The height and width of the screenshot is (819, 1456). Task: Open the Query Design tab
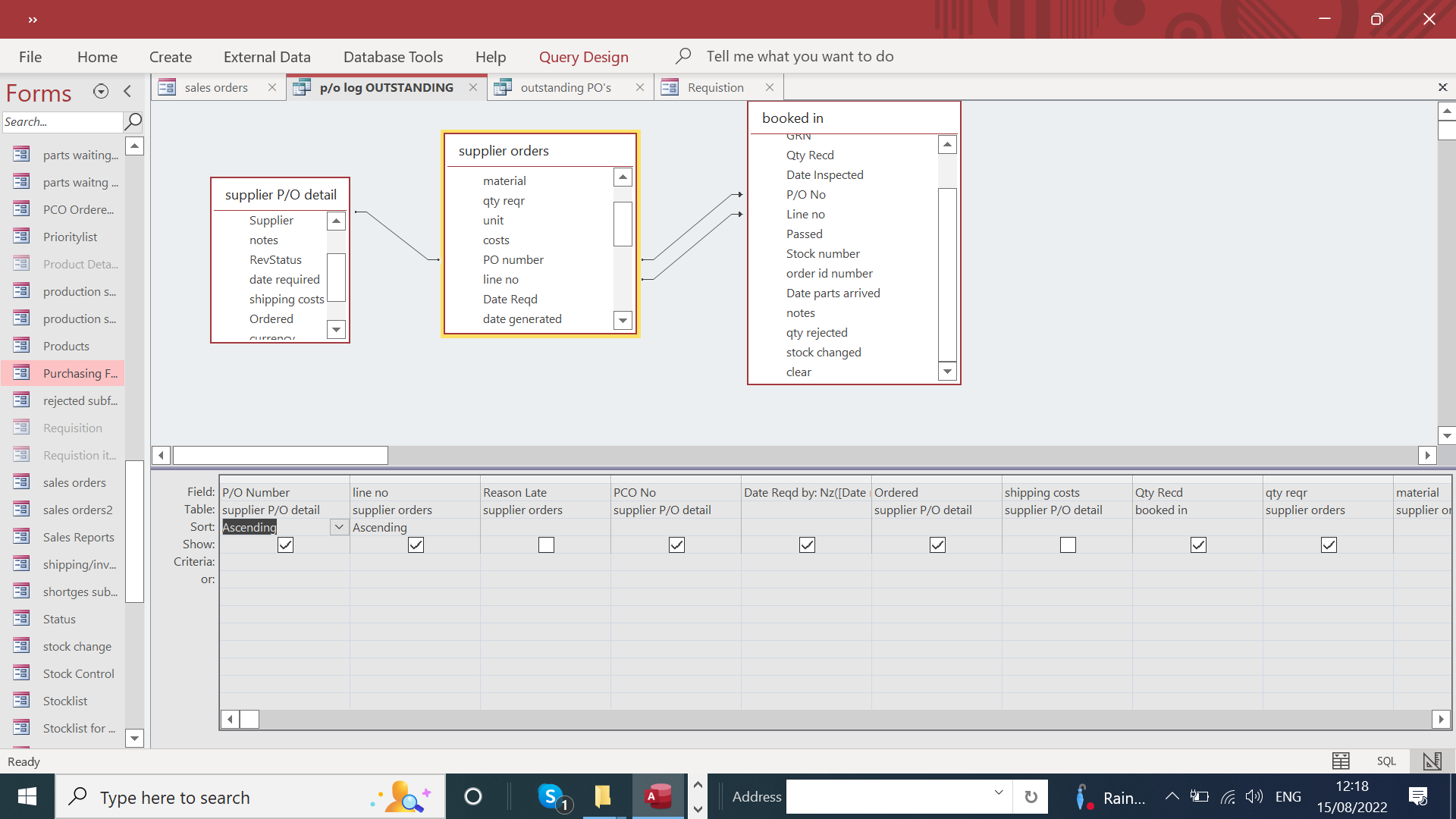[584, 57]
